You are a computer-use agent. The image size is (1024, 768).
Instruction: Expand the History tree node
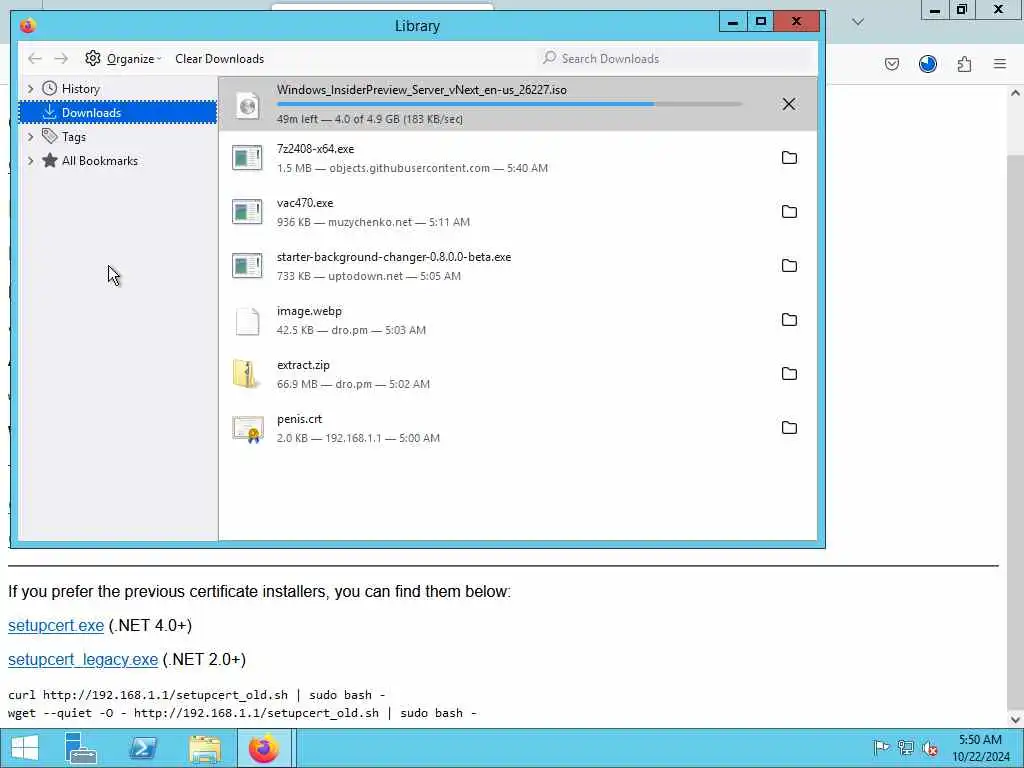30,88
